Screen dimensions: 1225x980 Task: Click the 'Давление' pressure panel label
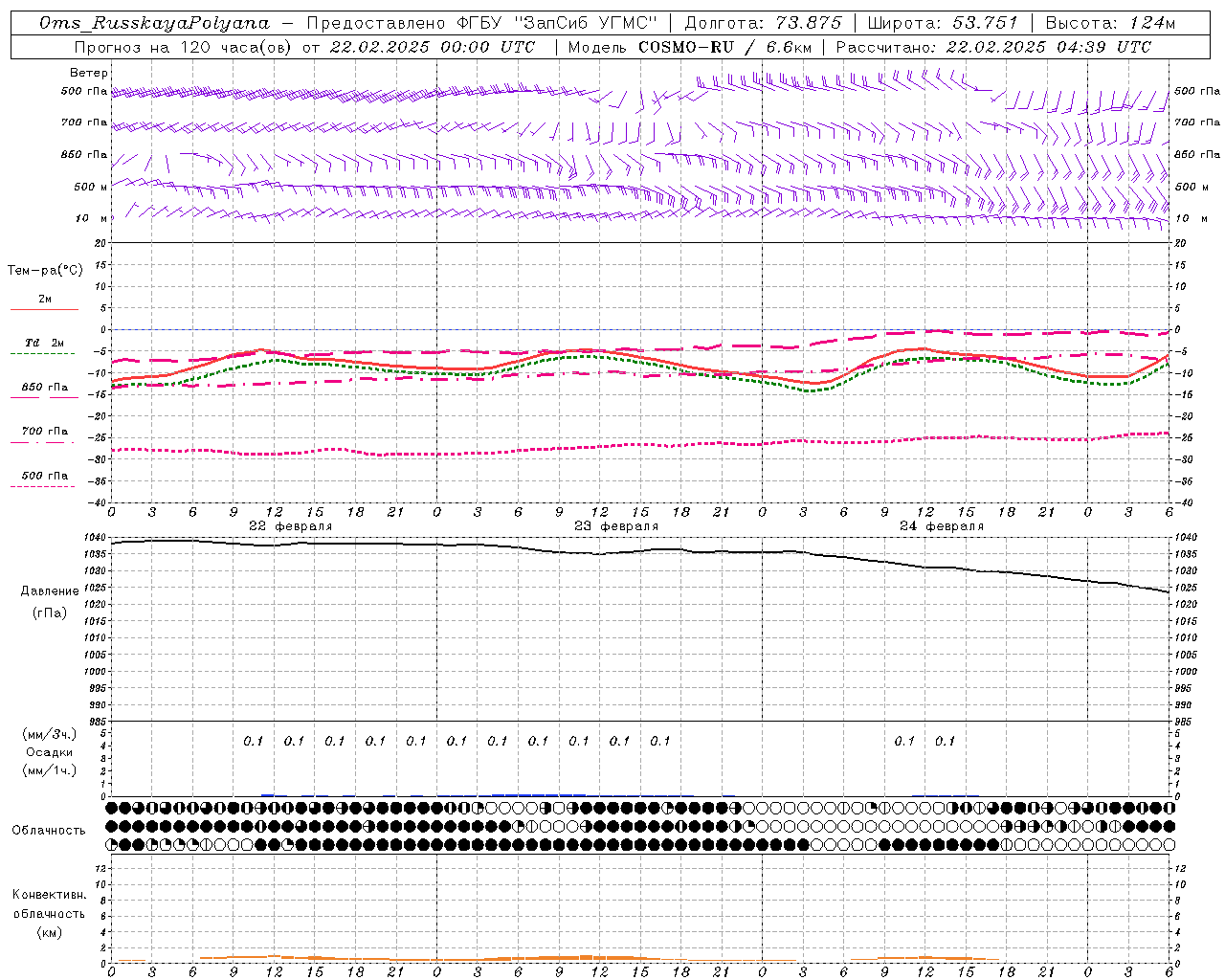click(50, 591)
